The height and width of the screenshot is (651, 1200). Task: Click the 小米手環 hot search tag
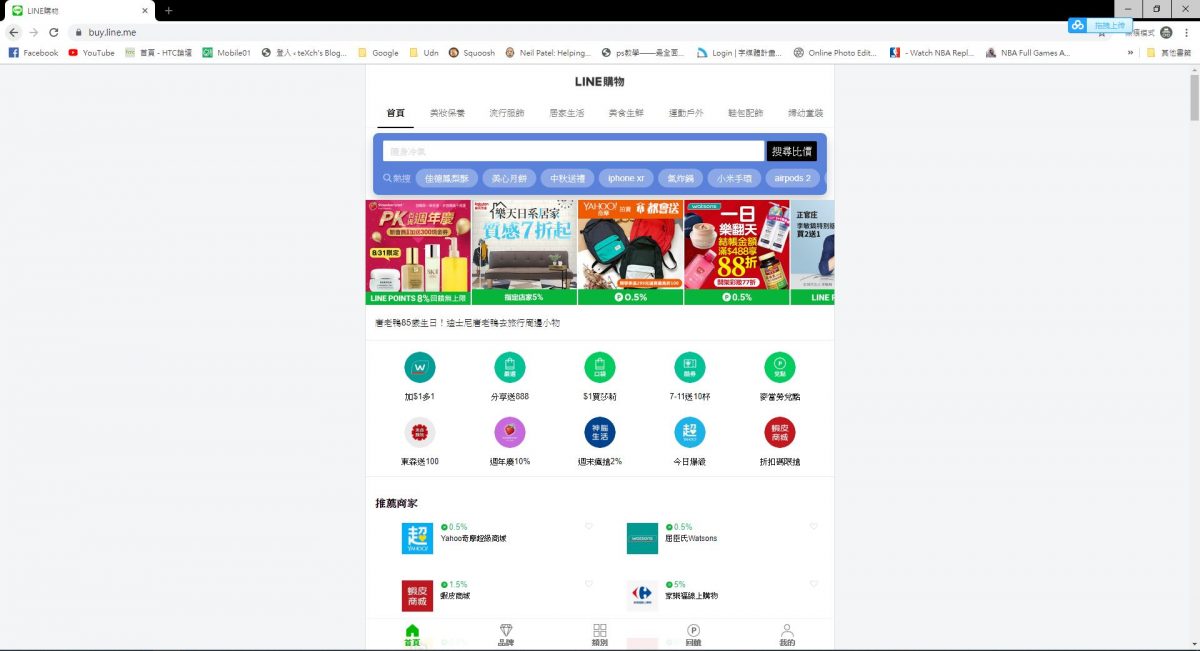[x=735, y=178]
